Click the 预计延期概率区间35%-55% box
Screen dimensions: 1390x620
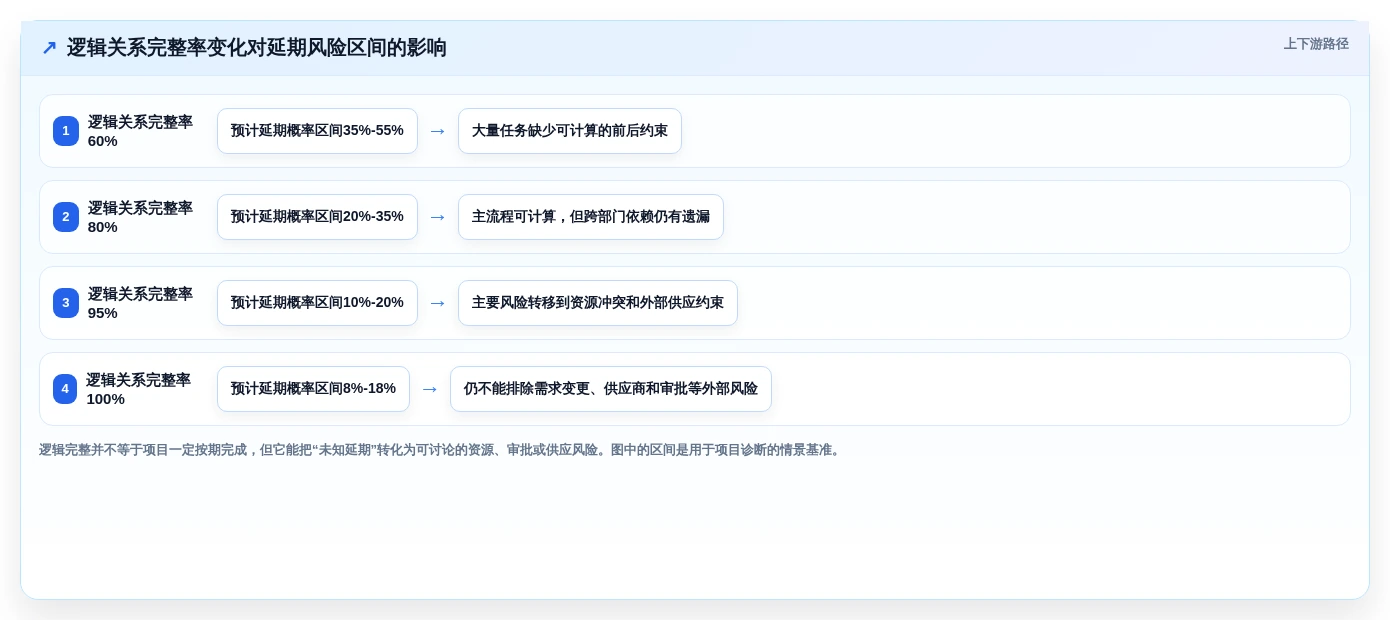(317, 131)
